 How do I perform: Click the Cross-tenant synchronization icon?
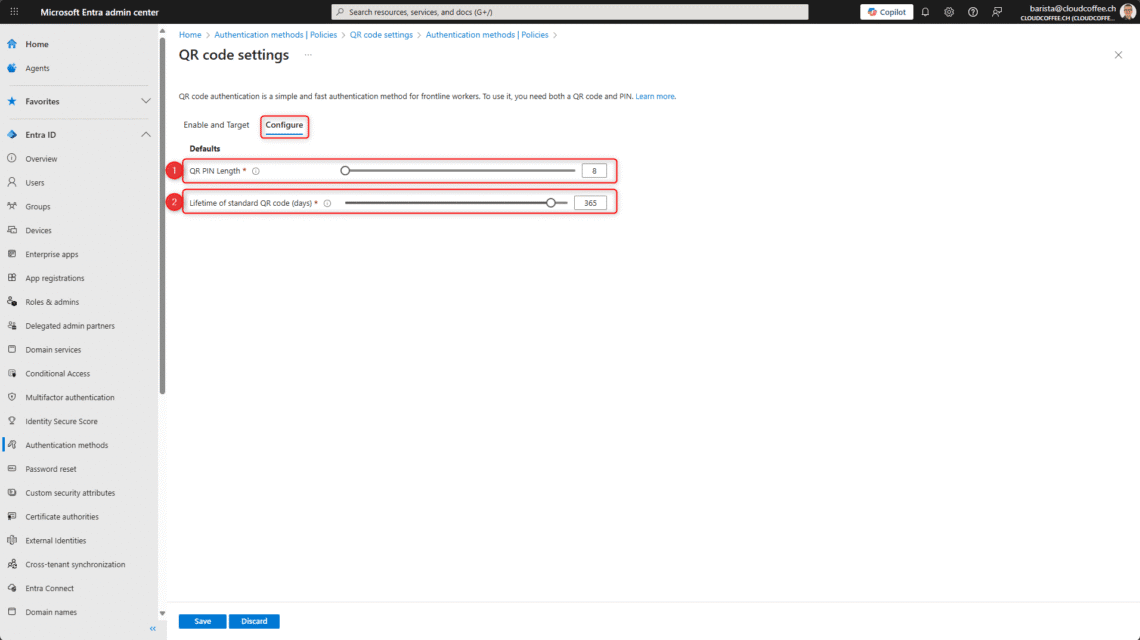[12, 564]
